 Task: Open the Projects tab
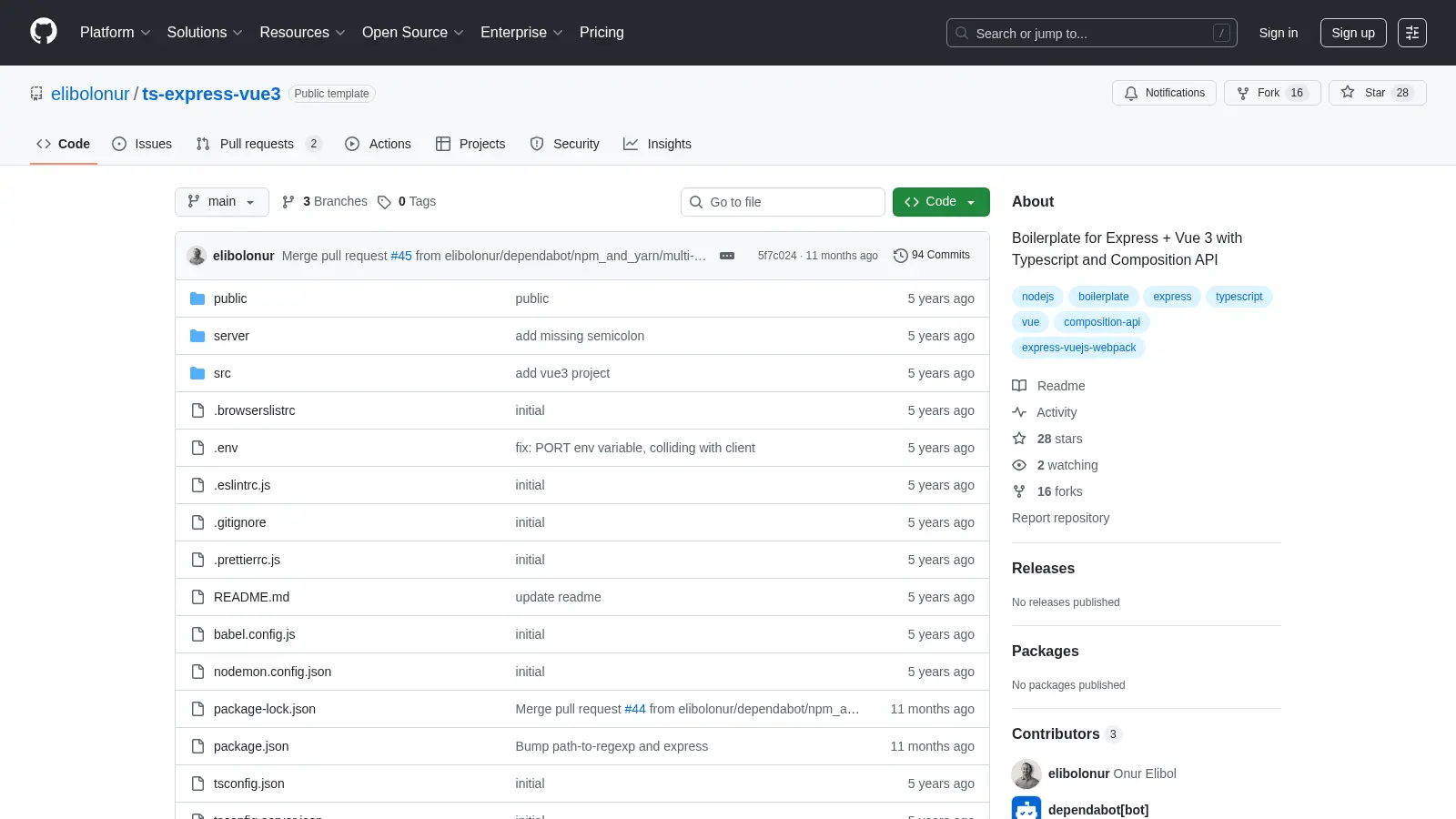(x=470, y=144)
